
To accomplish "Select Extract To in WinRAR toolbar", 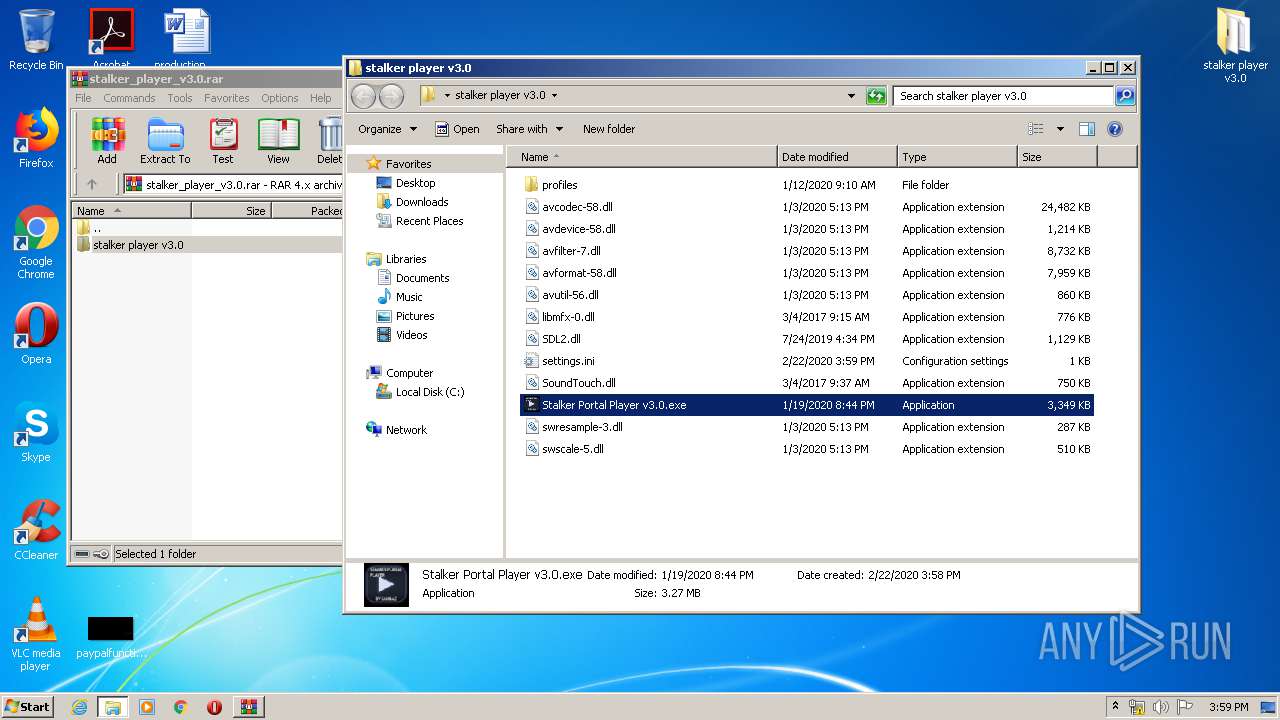I will click(165, 141).
